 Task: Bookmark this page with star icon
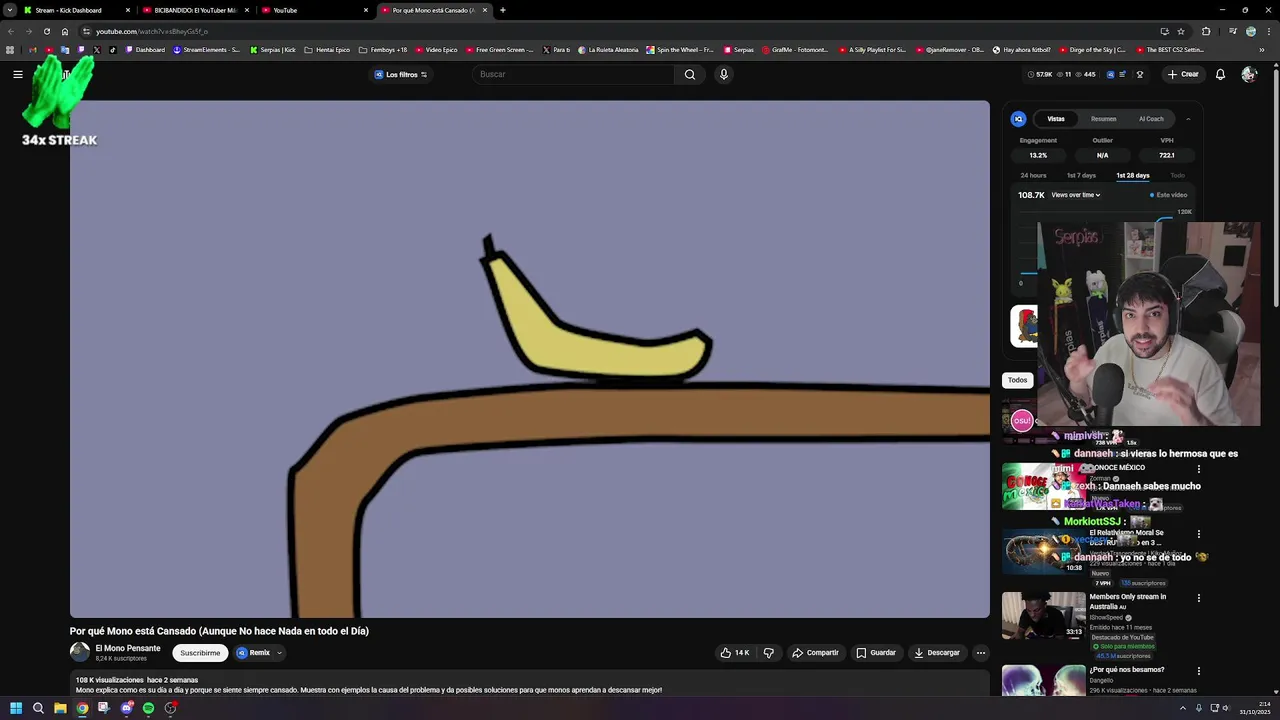pos(1181,31)
